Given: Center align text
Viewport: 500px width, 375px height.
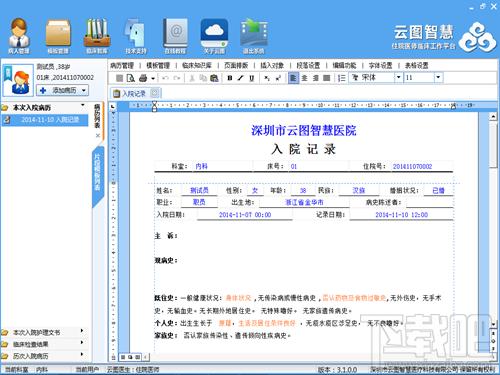Looking at the screenshot, I should pos(304,78).
